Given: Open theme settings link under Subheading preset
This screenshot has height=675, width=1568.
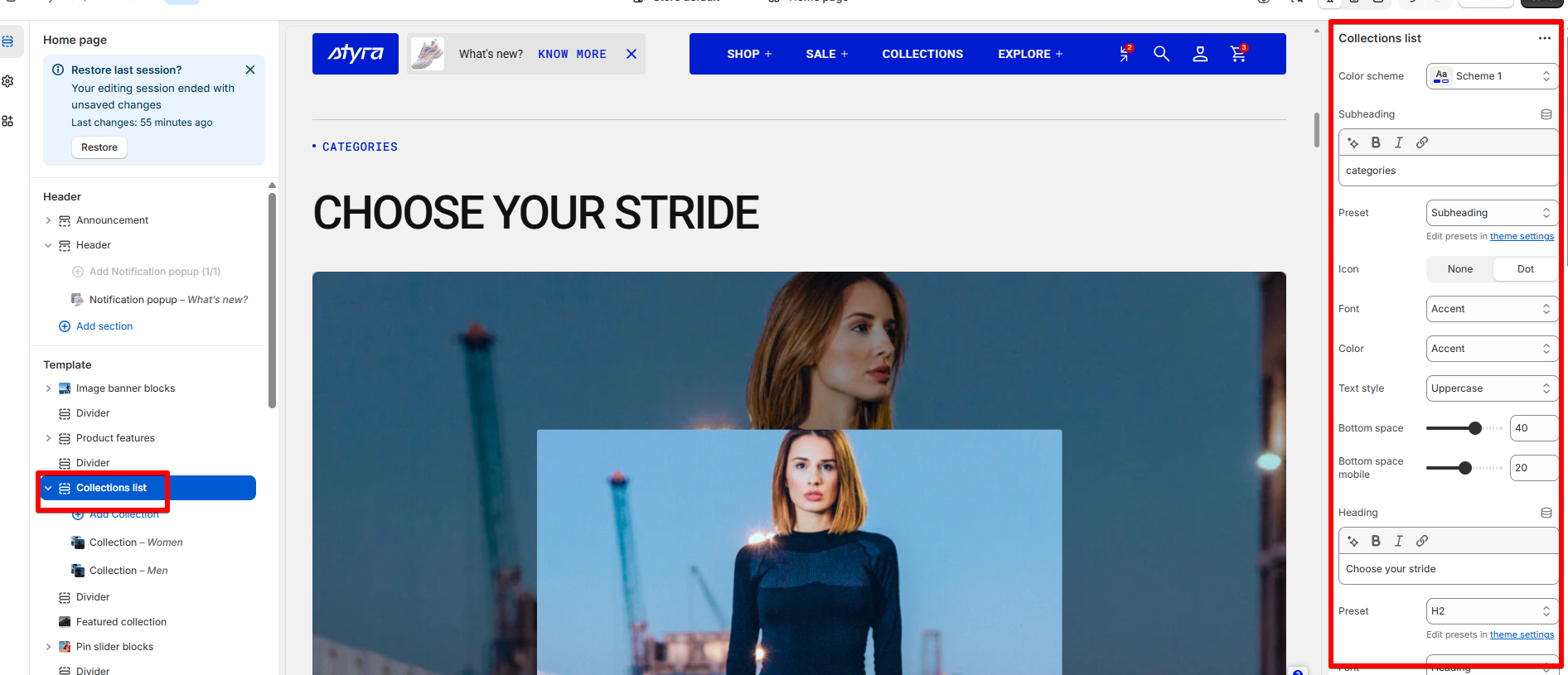Looking at the screenshot, I should [x=1522, y=237].
